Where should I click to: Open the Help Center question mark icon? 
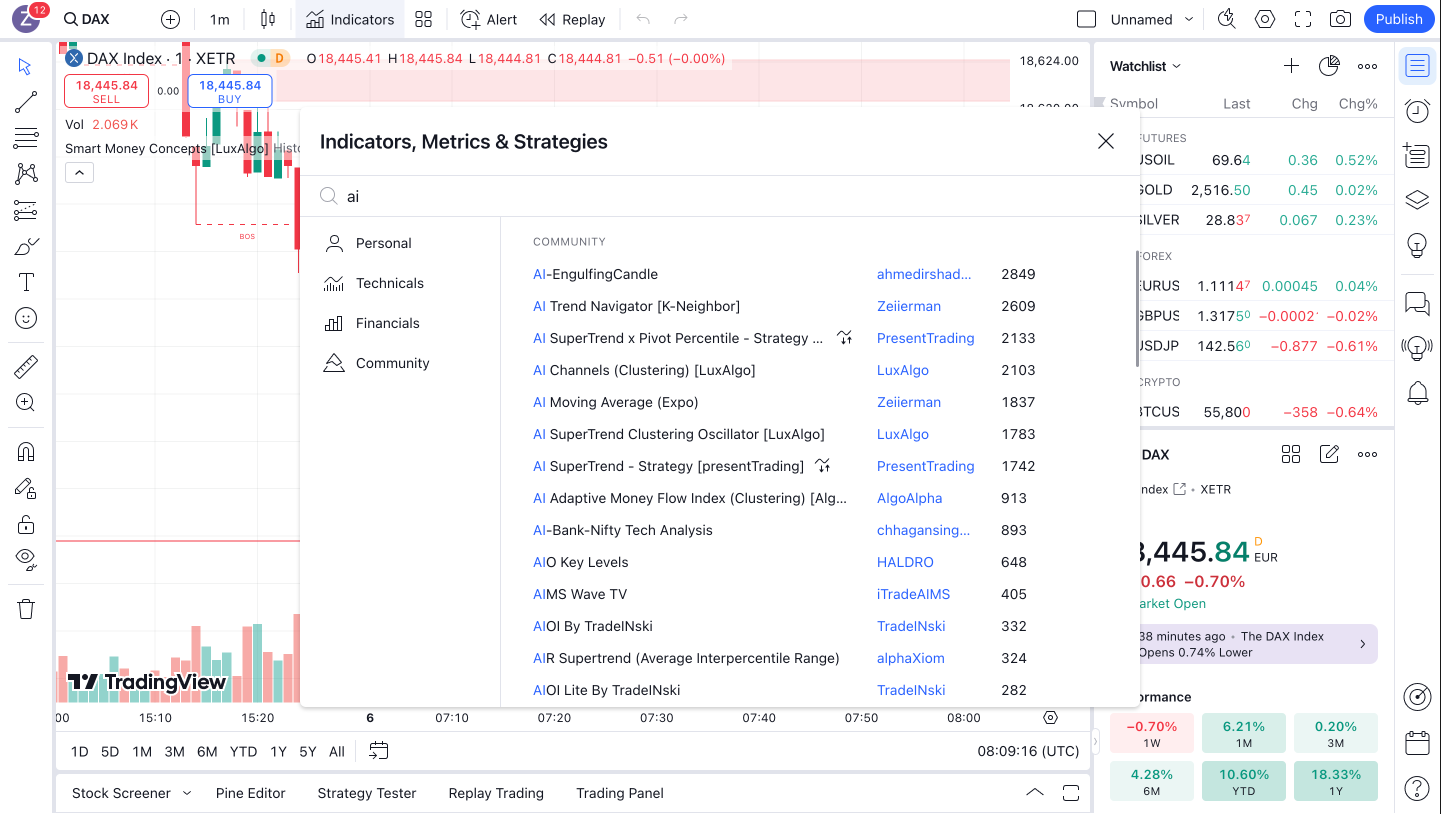(x=1417, y=789)
